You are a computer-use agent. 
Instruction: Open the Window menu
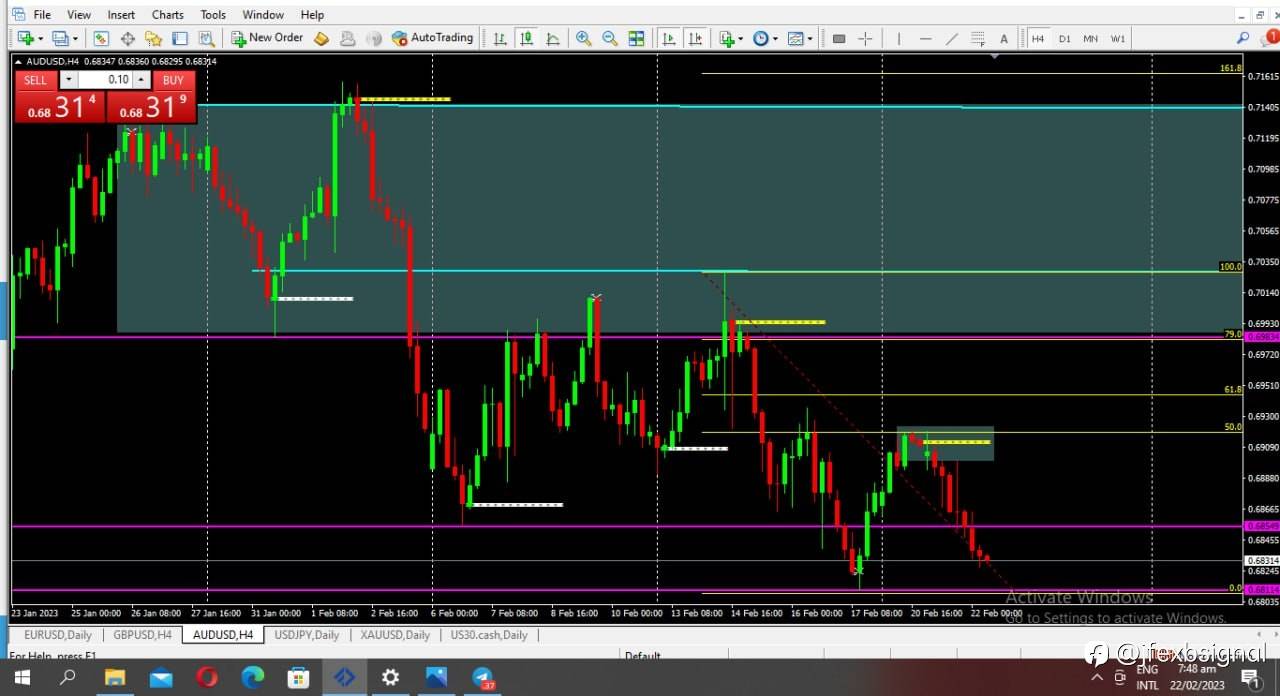[263, 14]
